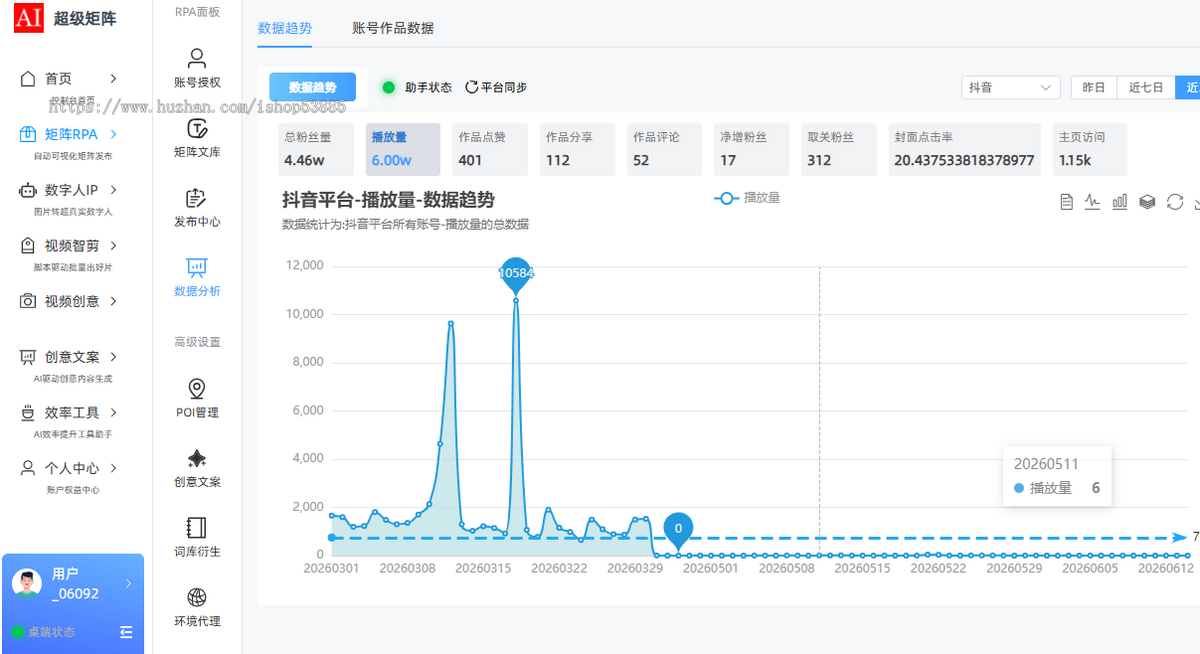The height and width of the screenshot is (654, 1200).
Task: Open 环境代理 proxy settings
Action: click(197, 607)
